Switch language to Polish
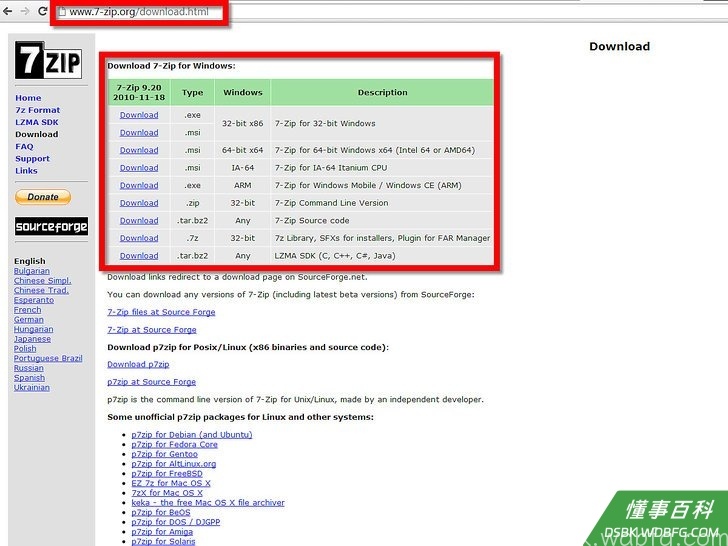The image size is (728, 546). [x=25, y=348]
